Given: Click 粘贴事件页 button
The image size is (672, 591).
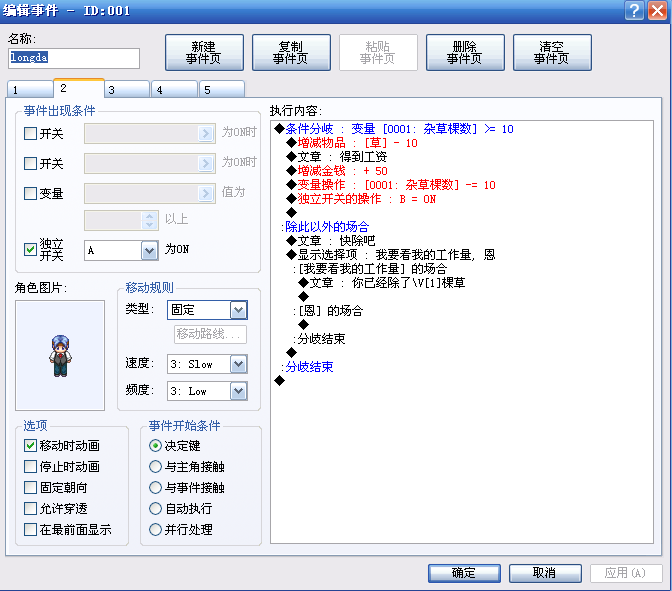Looking at the screenshot, I should [x=378, y=53].
